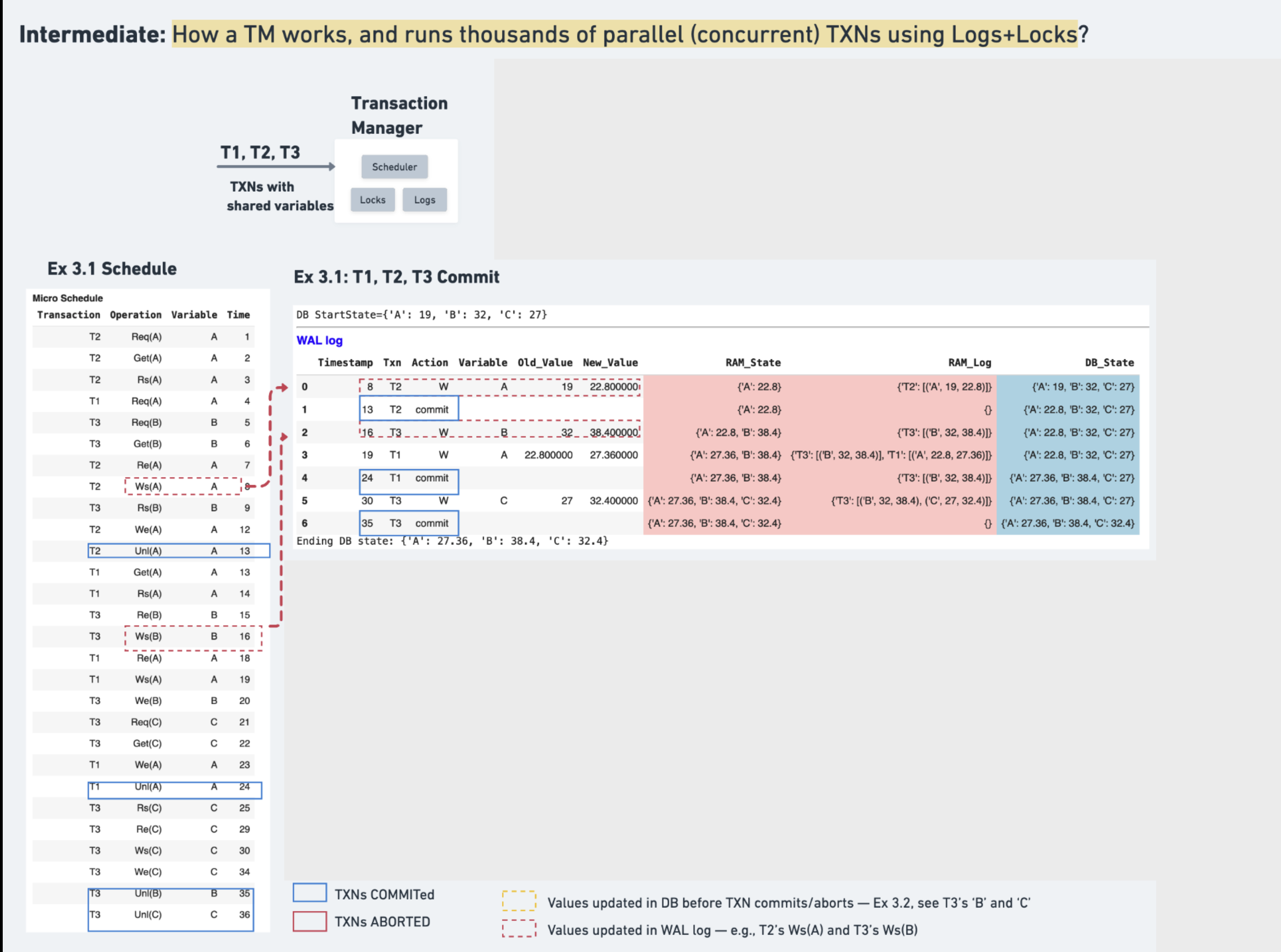Select the TXNs ABORTED legend swatch
The height and width of the screenshot is (952, 1281).
(310, 921)
